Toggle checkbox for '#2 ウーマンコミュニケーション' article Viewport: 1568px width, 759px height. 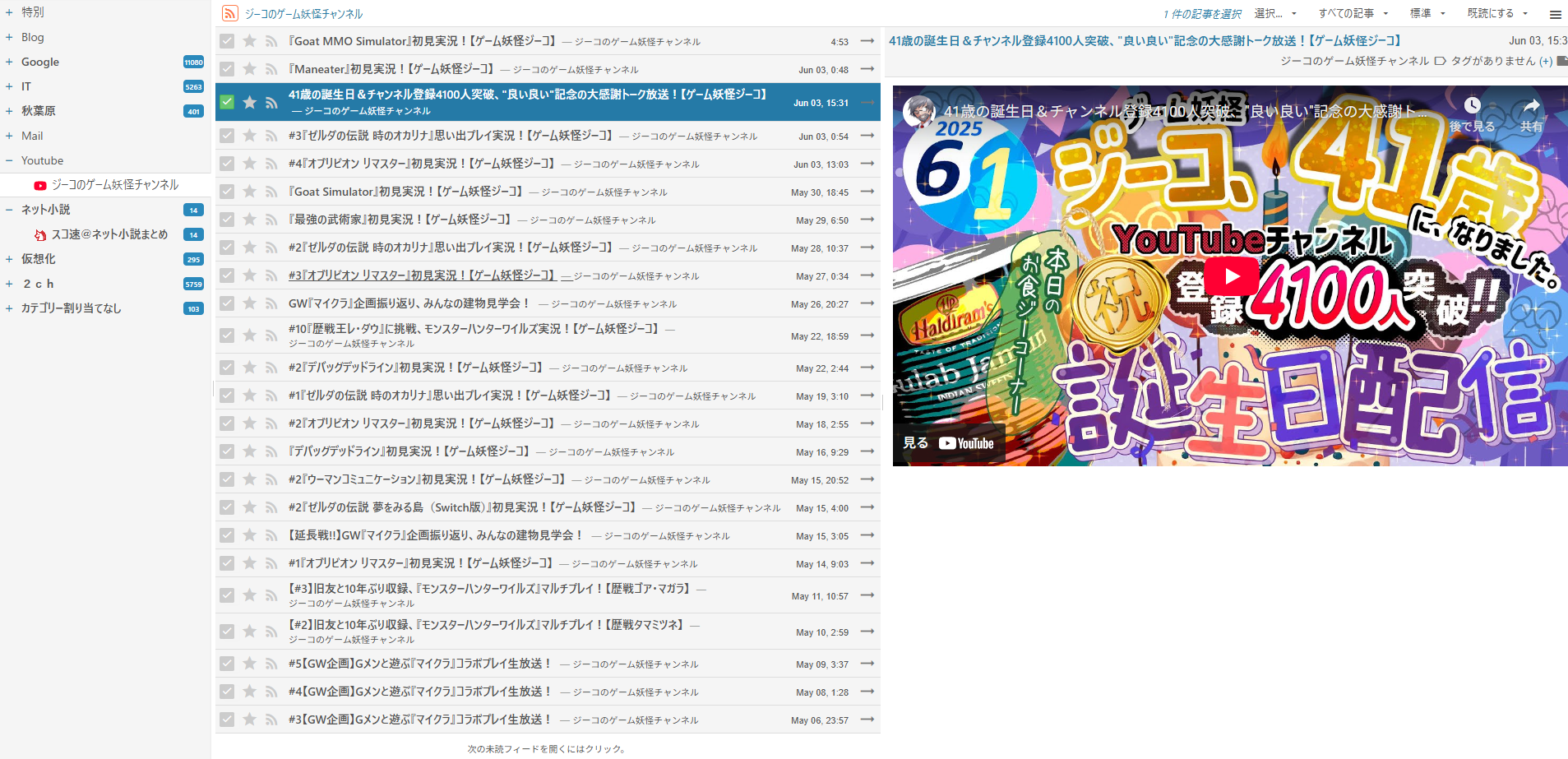[227, 479]
